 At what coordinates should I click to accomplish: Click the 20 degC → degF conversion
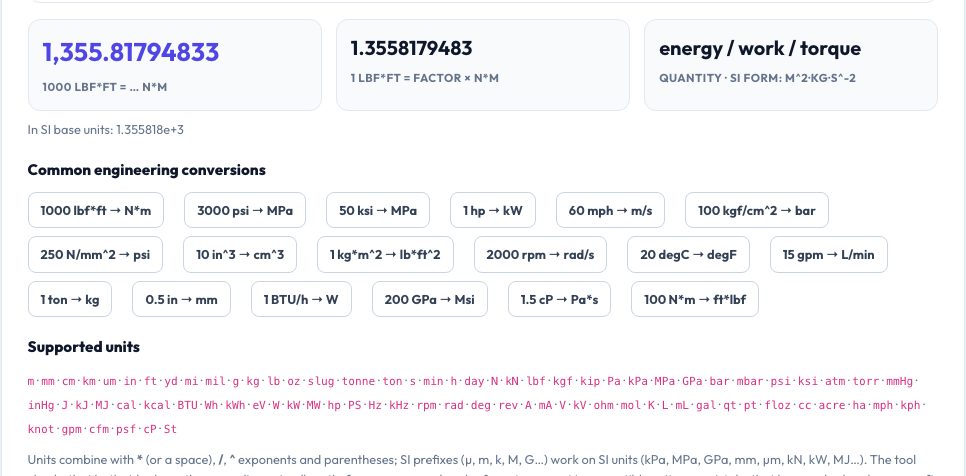[x=688, y=254]
